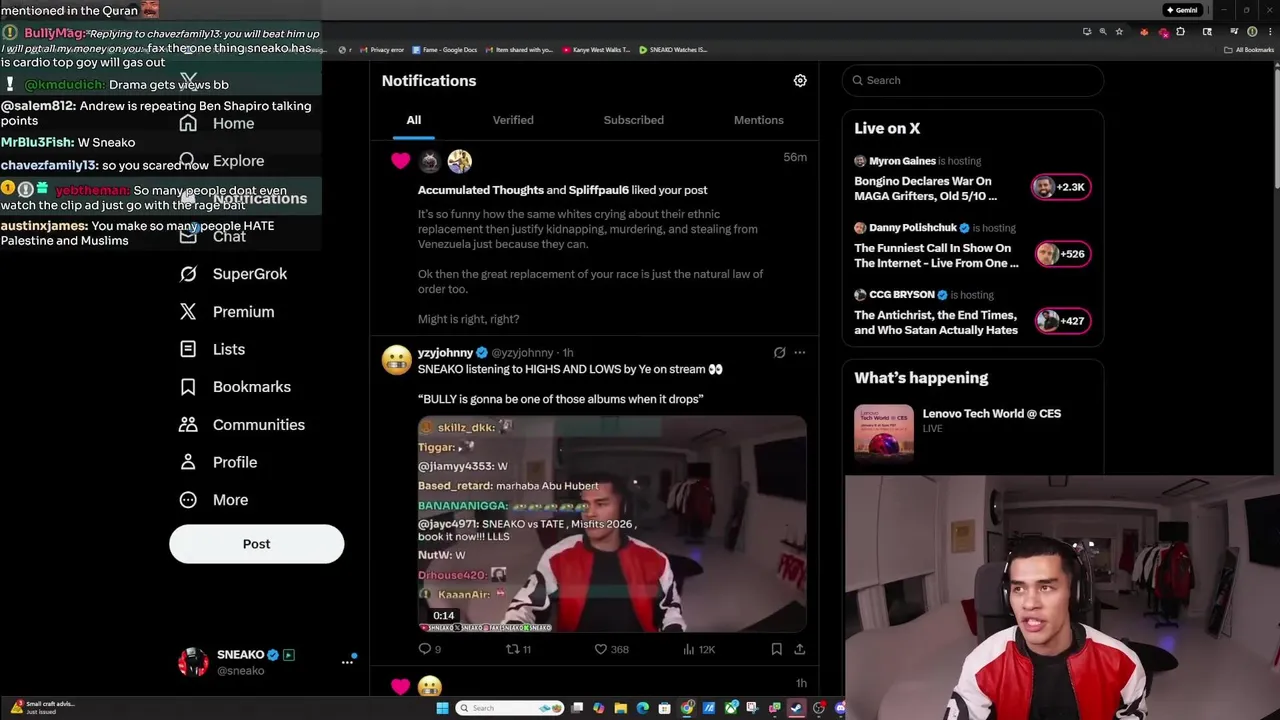Switch to the Subscribed tab
The width and height of the screenshot is (1280, 720).
coord(633,120)
